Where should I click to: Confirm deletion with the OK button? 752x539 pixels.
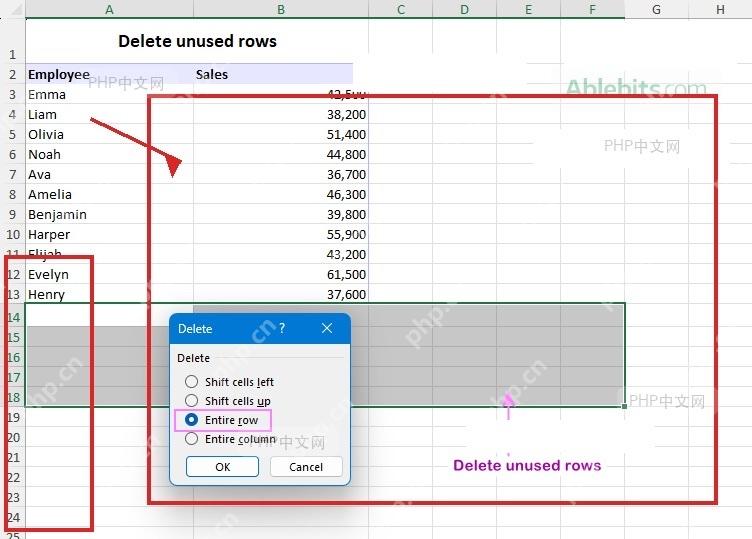tap(223, 467)
